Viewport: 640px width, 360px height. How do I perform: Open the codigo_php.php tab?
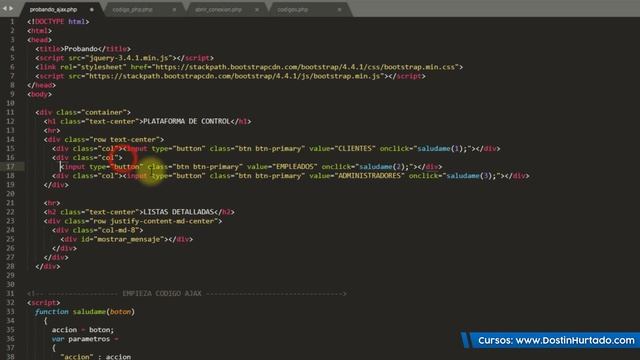[132, 9]
